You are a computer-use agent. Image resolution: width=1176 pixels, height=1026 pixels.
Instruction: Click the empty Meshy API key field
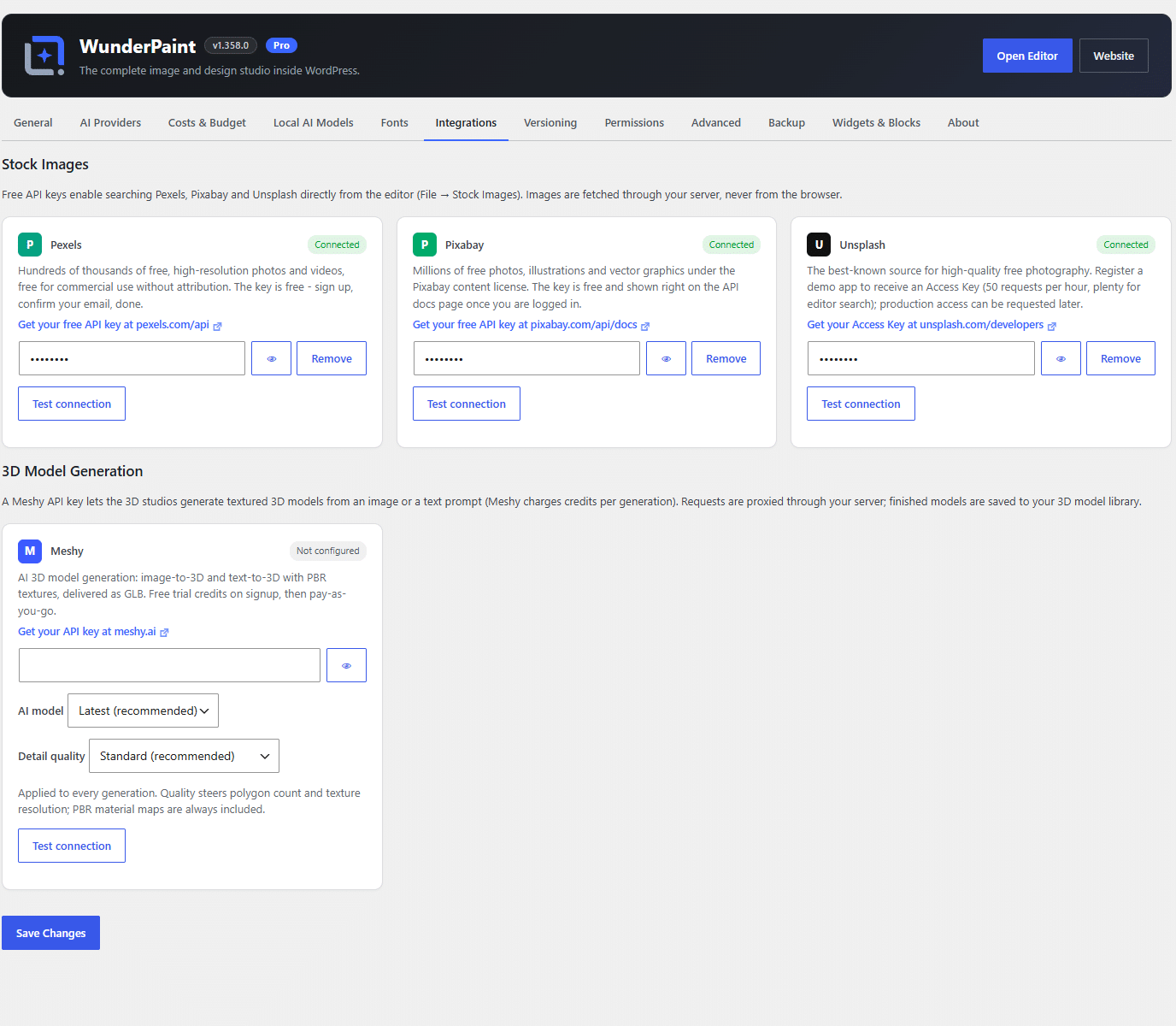169,665
